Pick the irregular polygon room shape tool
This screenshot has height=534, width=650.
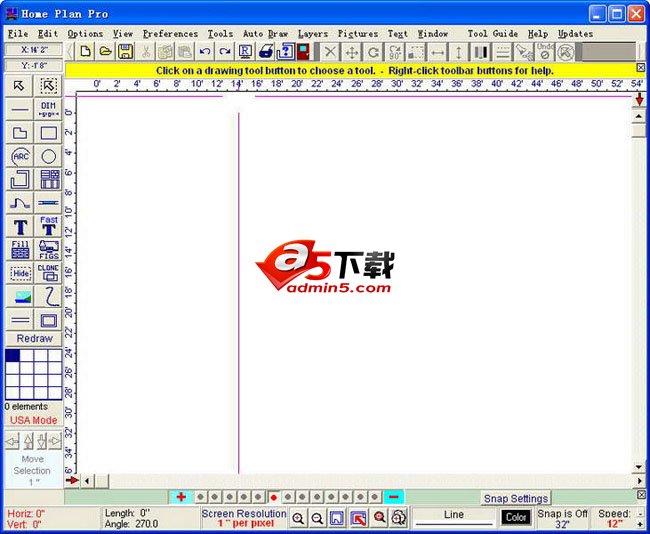click(19, 133)
